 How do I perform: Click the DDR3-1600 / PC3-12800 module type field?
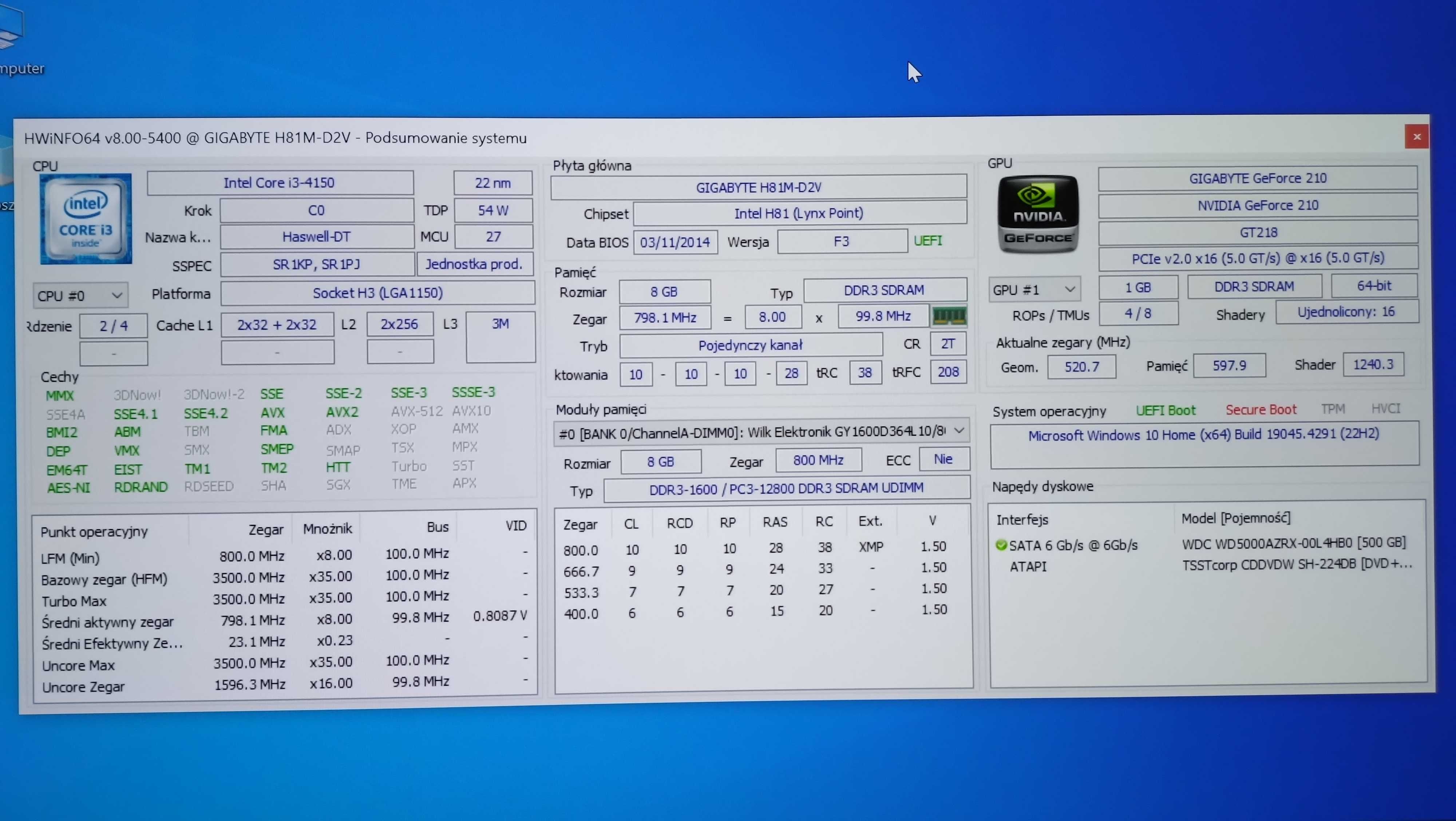(787, 489)
